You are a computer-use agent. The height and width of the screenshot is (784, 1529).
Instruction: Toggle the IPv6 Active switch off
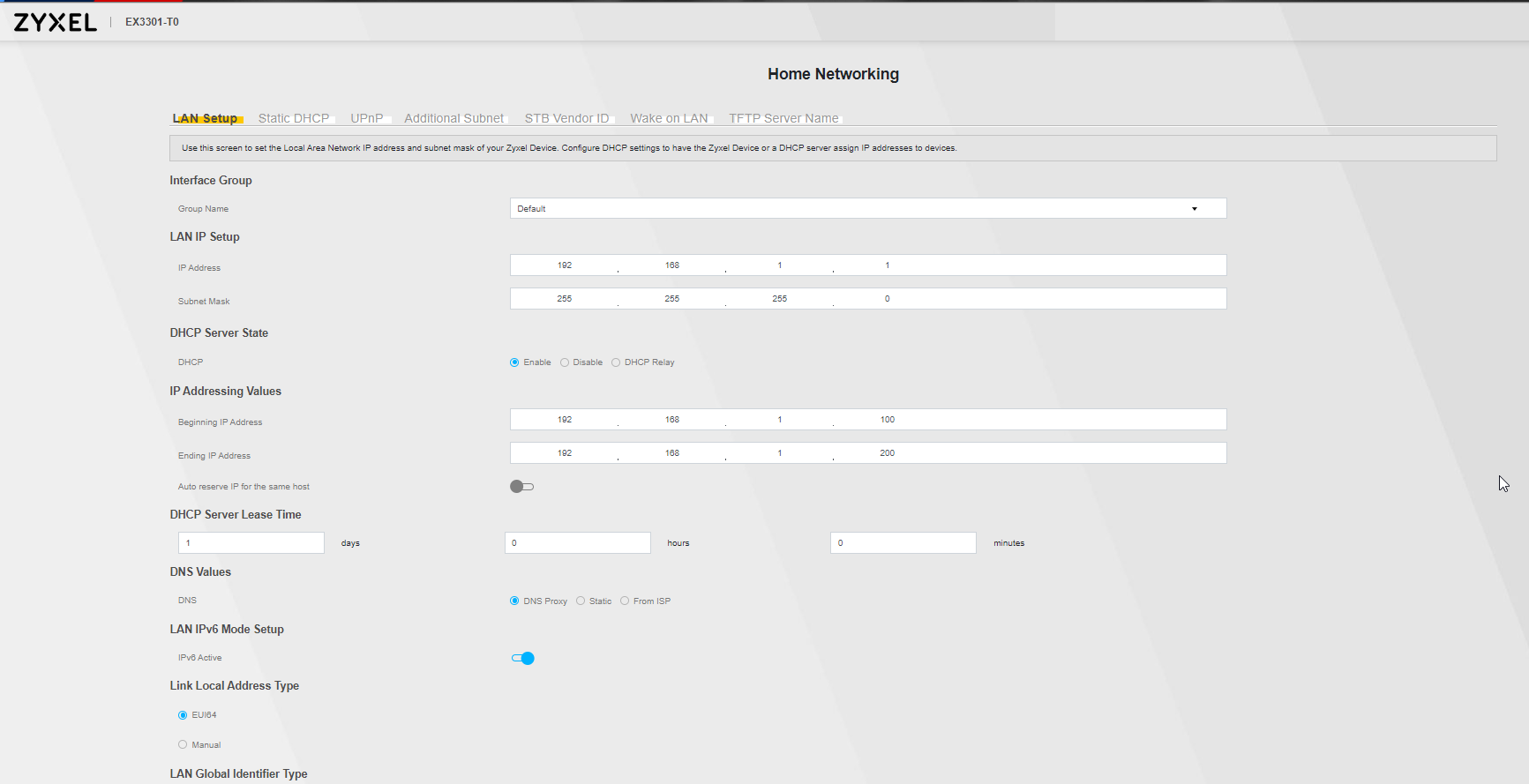(x=523, y=659)
